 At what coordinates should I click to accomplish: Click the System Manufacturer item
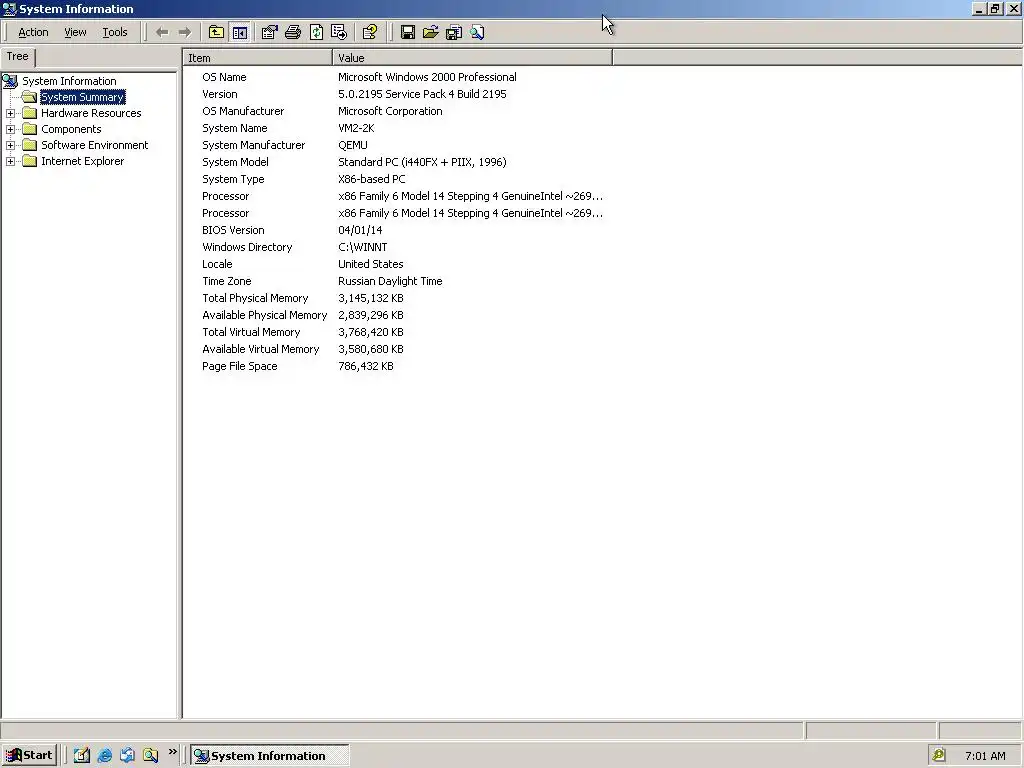(x=253, y=145)
